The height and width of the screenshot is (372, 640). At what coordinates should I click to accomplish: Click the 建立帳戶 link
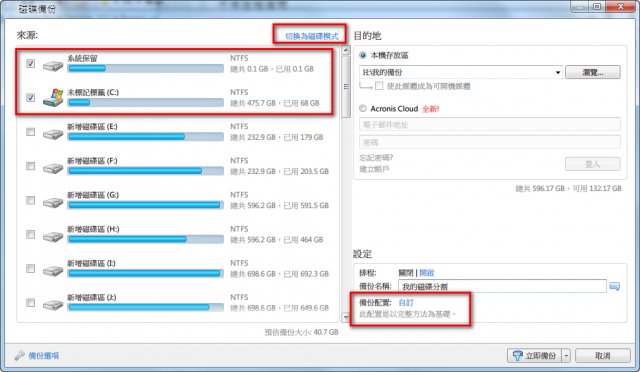pos(374,169)
